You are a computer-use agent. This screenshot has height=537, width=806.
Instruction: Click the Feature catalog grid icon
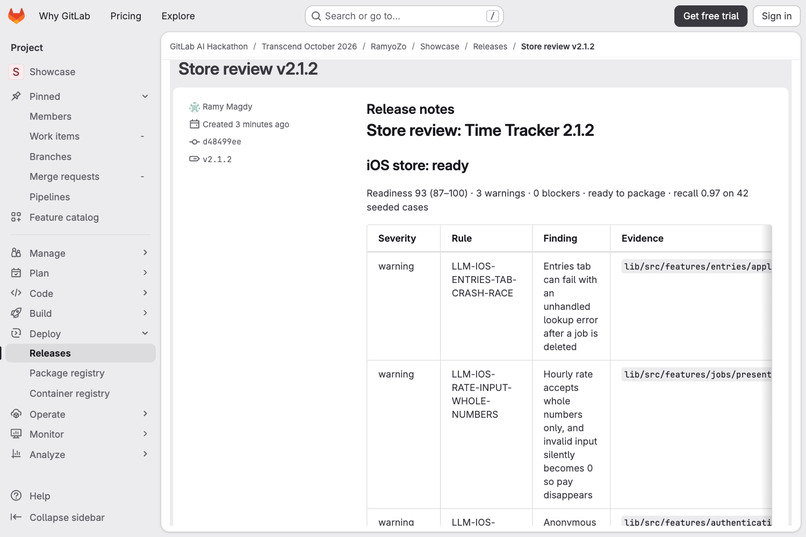[16, 217]
